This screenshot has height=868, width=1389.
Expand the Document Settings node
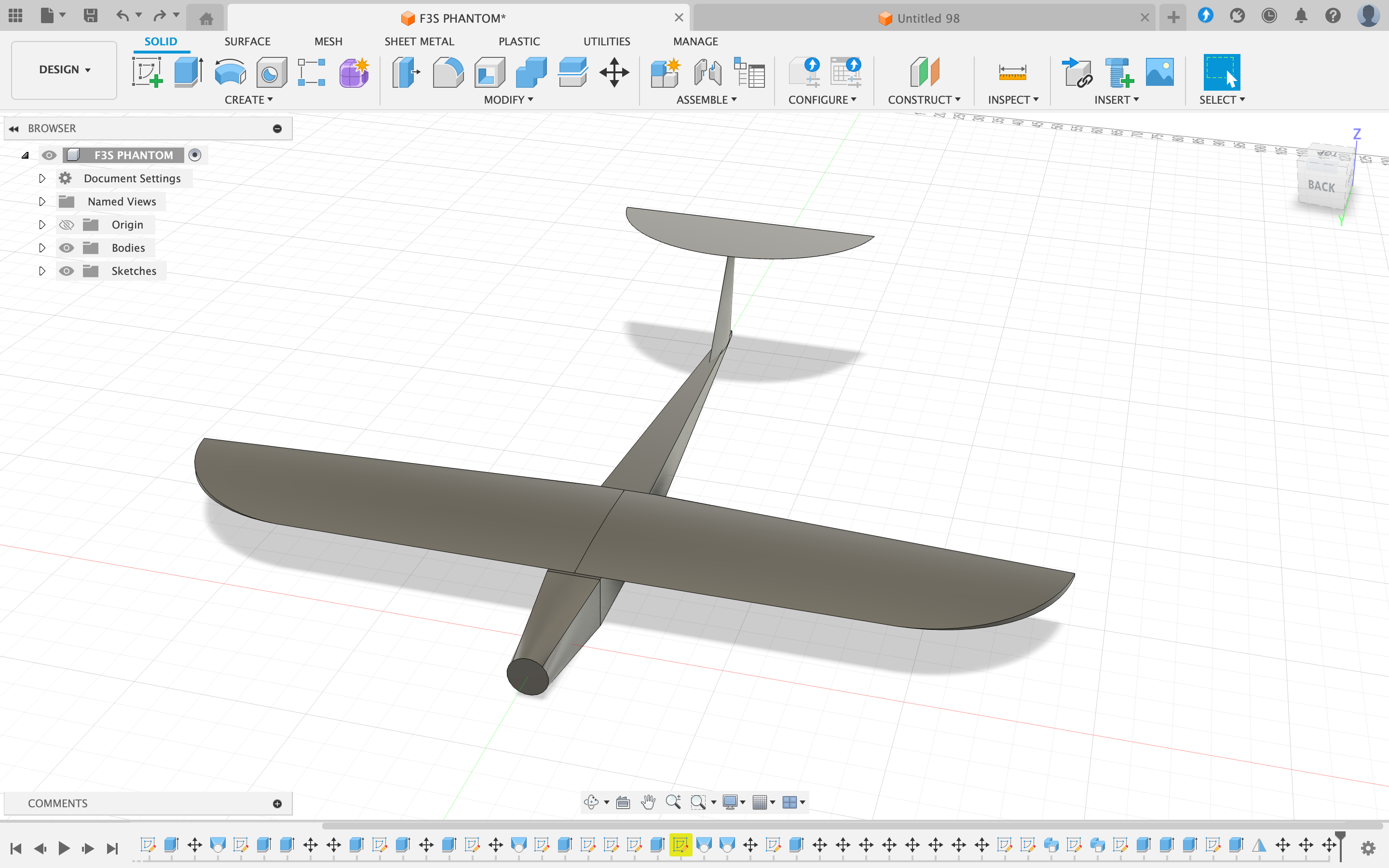(x=42, y=178)
